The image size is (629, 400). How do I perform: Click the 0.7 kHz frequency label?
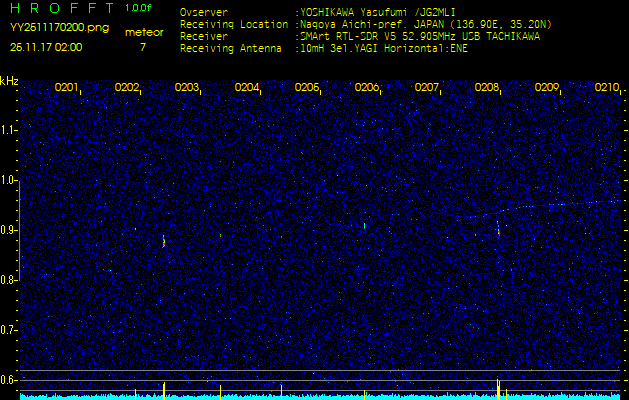pyautogui.click(x=7, y=330)
